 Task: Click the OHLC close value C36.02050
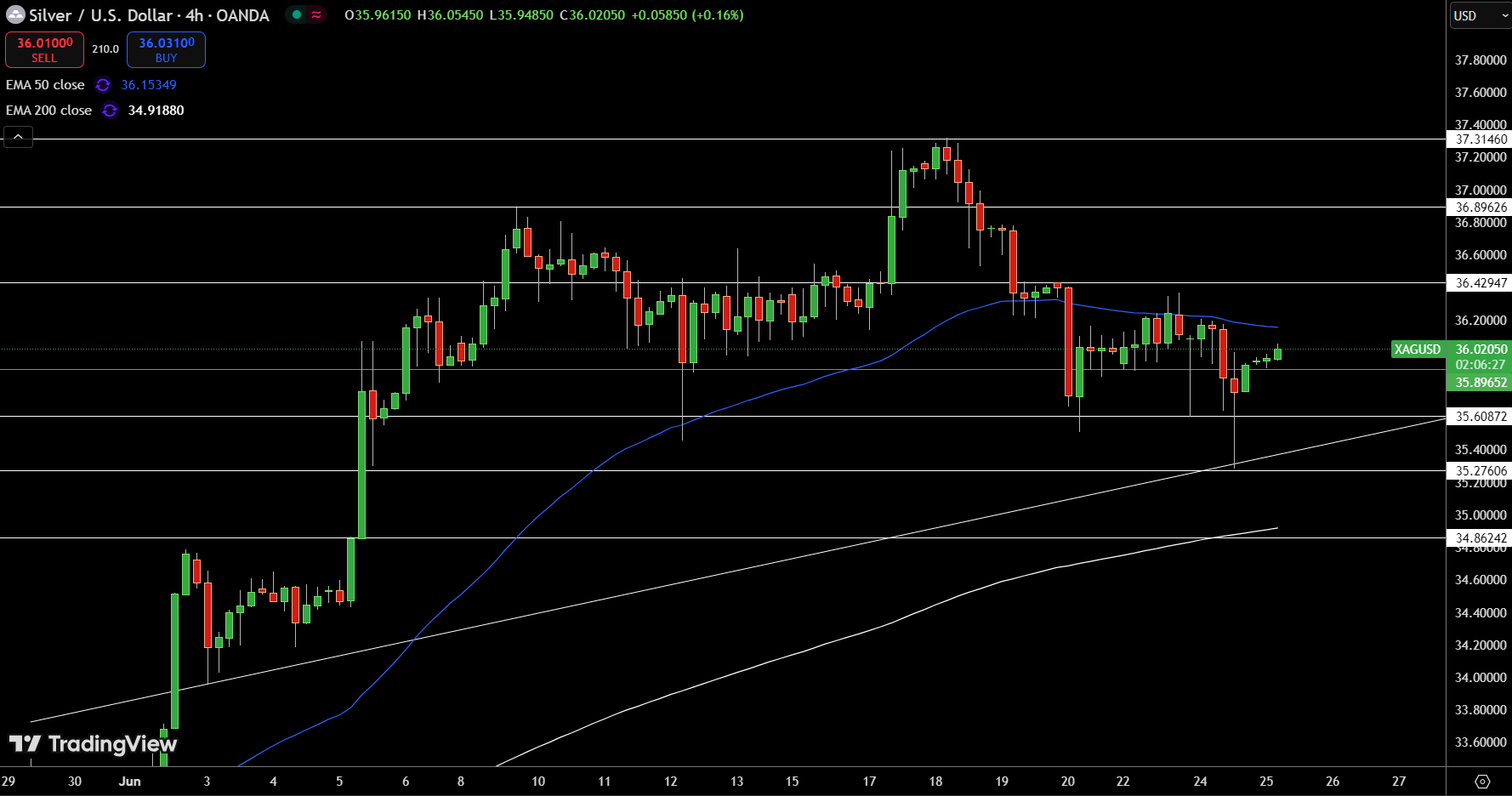[592, 15]
